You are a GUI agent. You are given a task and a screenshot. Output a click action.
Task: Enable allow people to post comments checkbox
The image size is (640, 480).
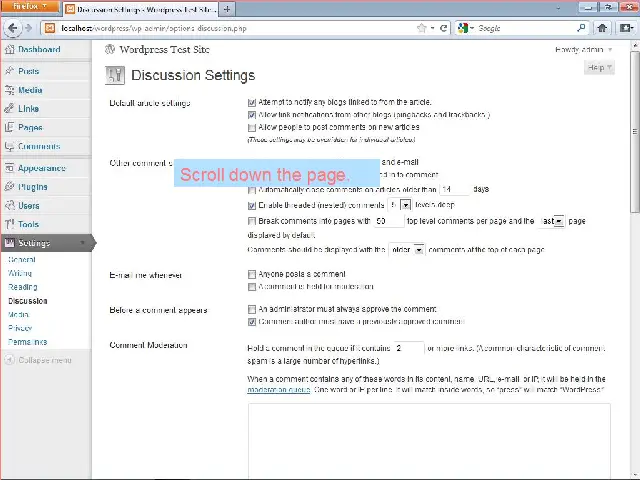(252, 128)
